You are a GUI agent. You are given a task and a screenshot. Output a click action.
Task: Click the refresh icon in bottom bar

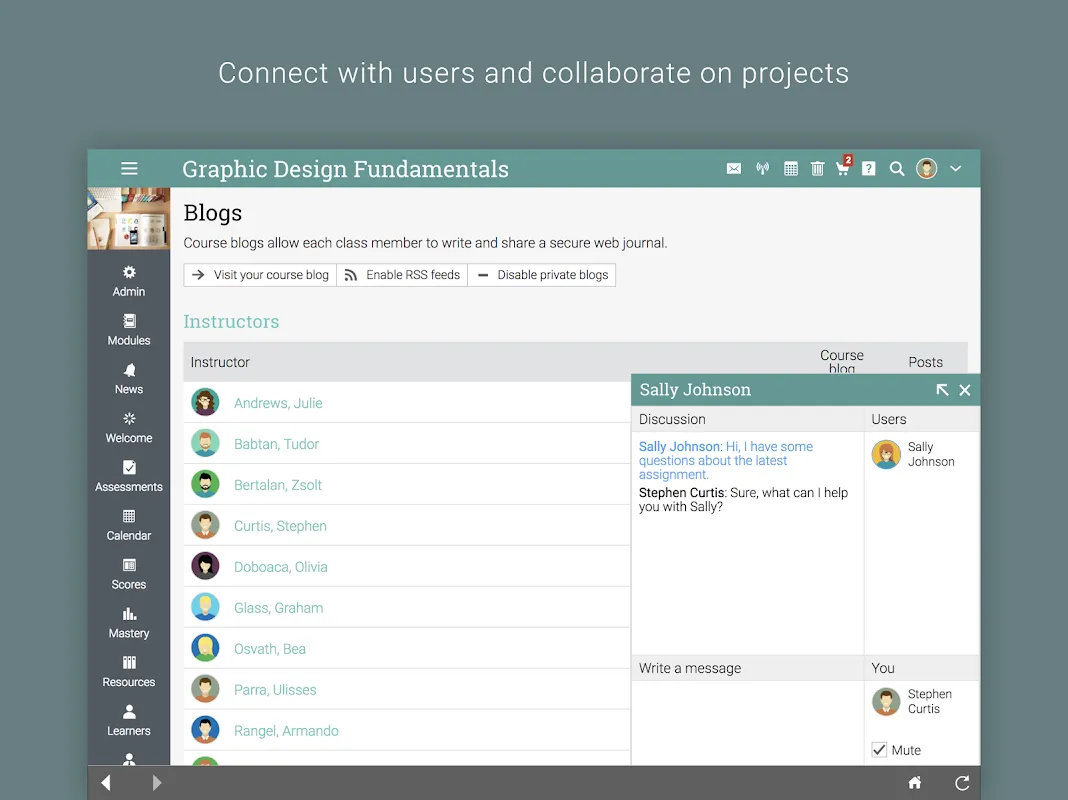962,783
